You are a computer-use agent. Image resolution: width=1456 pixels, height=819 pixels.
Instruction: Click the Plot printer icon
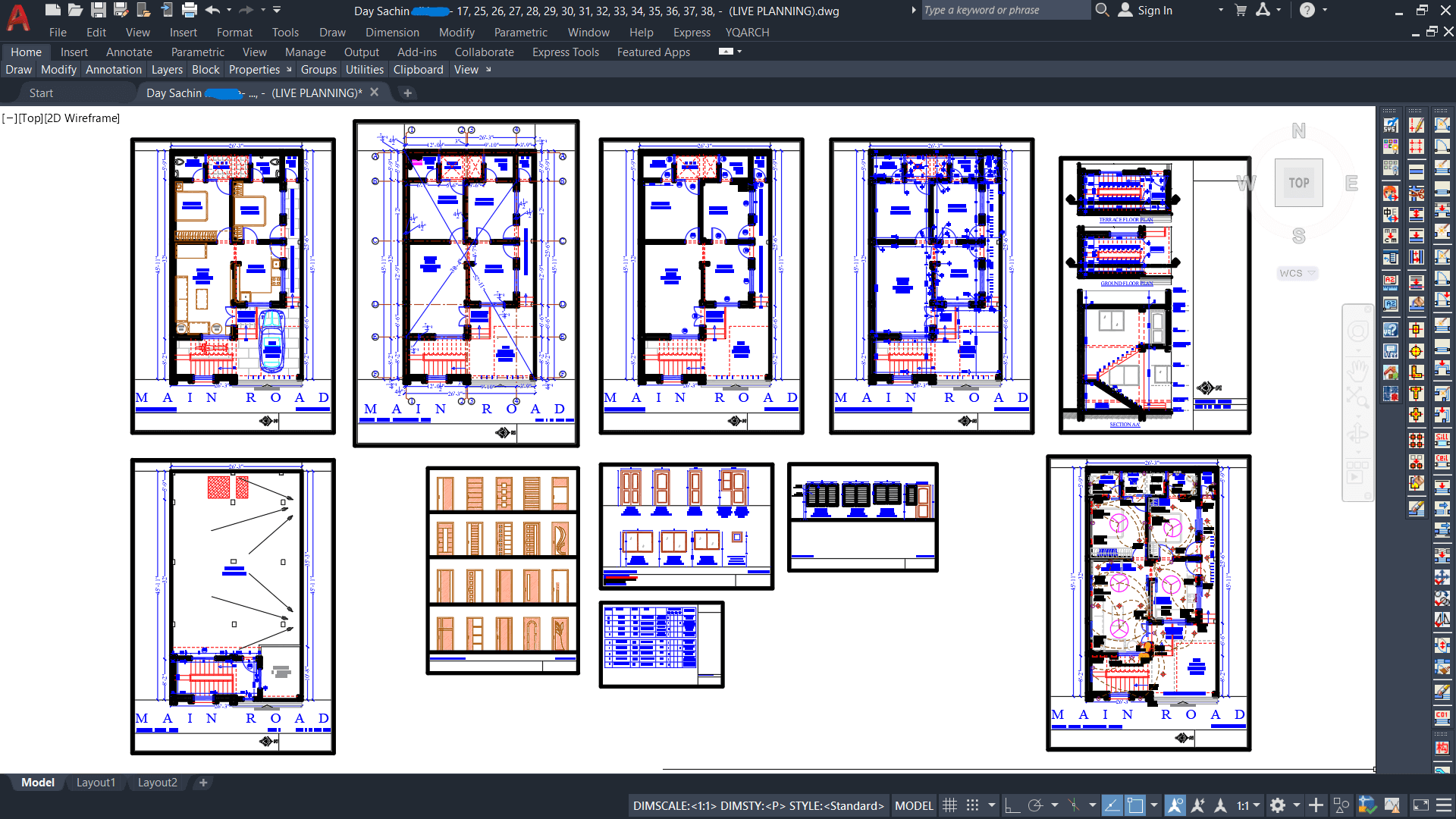click(x=190, y=10)
